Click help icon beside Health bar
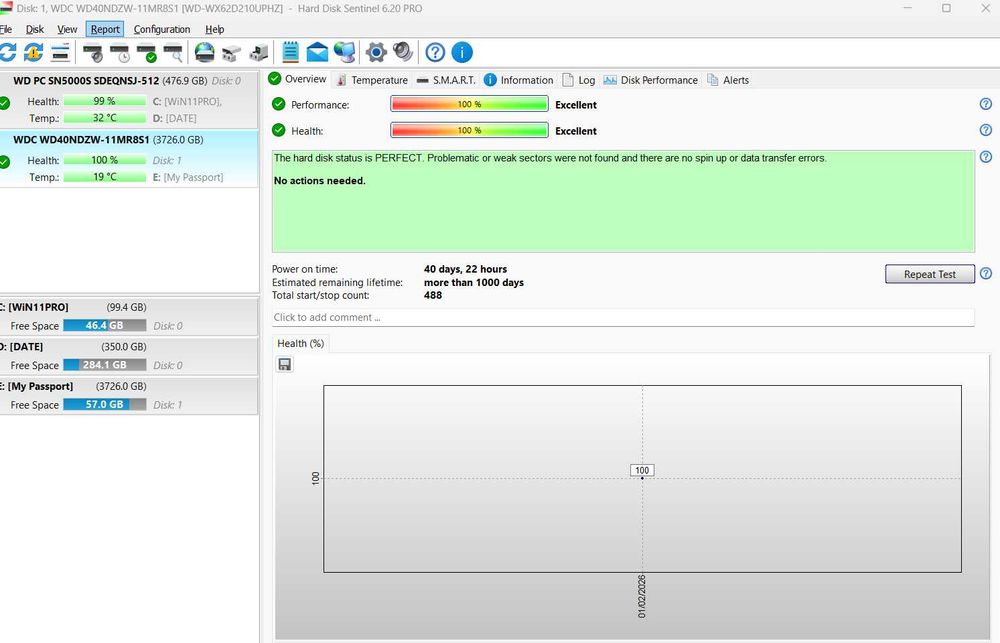1000x643 pixels. tap(986, 130)
